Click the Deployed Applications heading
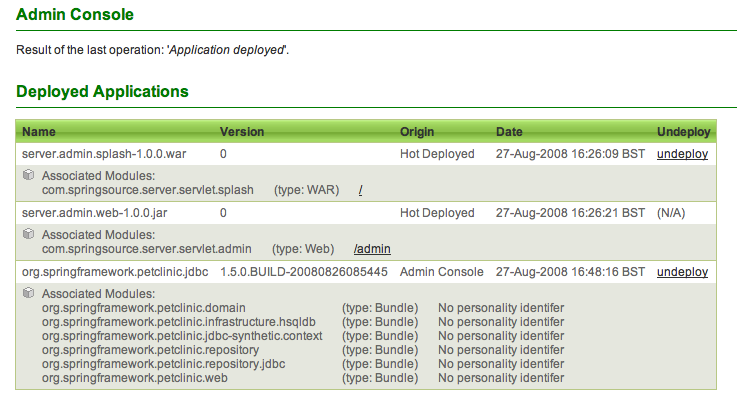Screen dimensions: 737x401 pos(102,92)
